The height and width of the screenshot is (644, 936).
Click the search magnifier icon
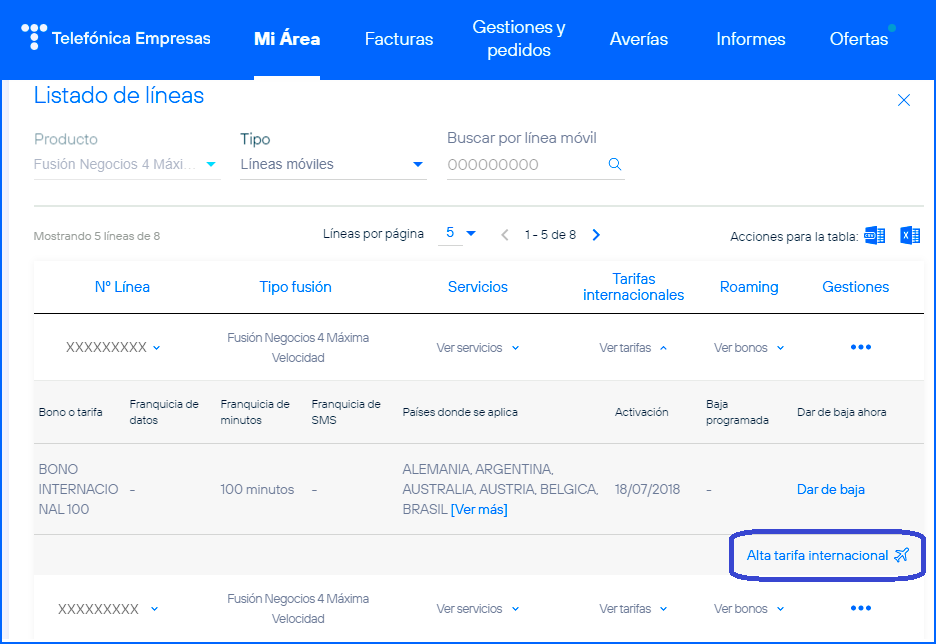pyautogui.click(x=615, y=165)
